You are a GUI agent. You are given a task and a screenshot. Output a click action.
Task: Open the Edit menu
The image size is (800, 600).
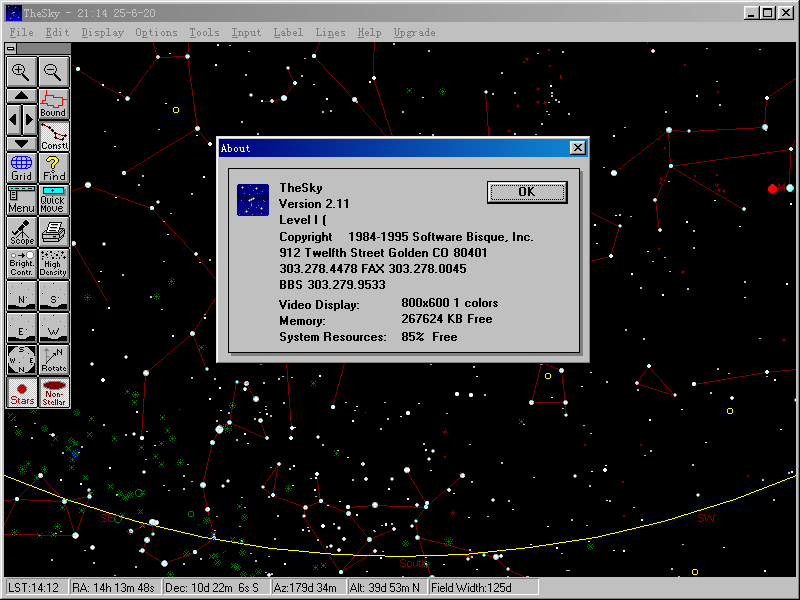tap(57, 33)
